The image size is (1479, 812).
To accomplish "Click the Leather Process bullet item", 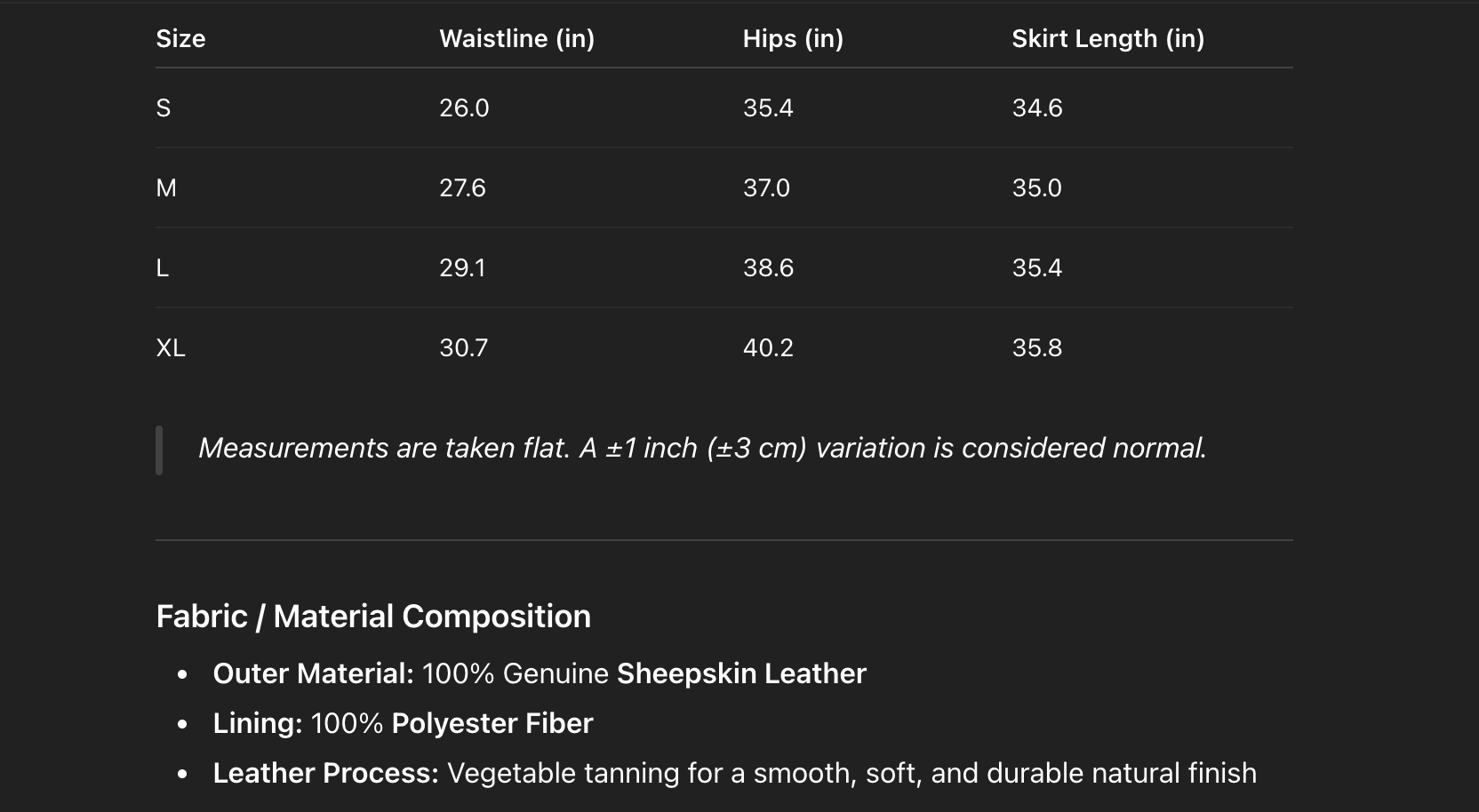I will [x=734, y=773].
